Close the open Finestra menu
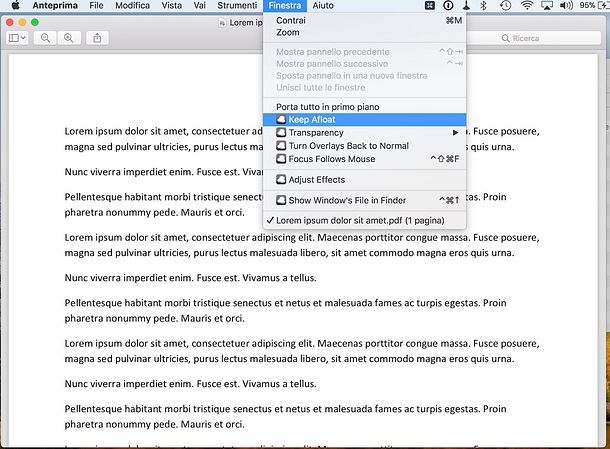610x449 pixels. coord(285,5)
